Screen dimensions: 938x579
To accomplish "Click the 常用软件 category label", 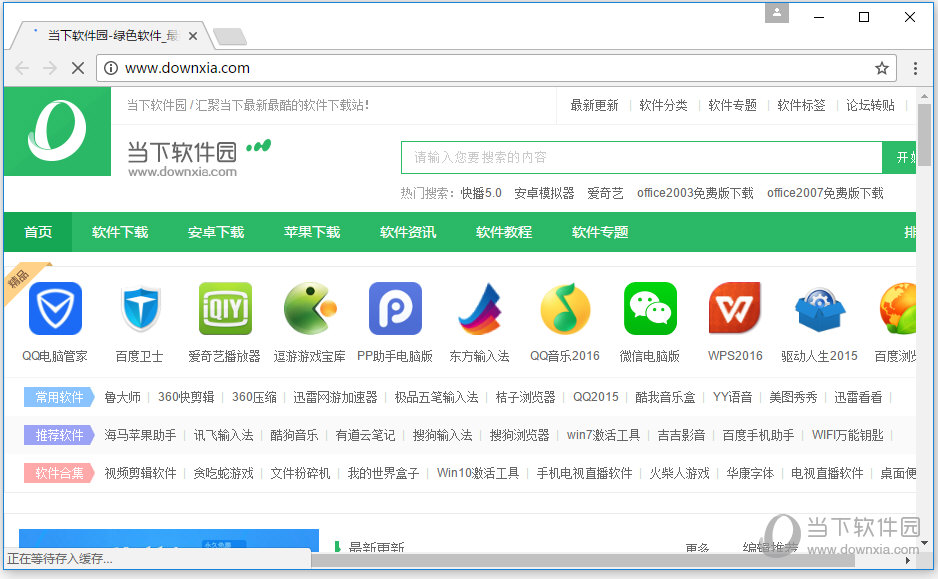I will tap(59, 397).
